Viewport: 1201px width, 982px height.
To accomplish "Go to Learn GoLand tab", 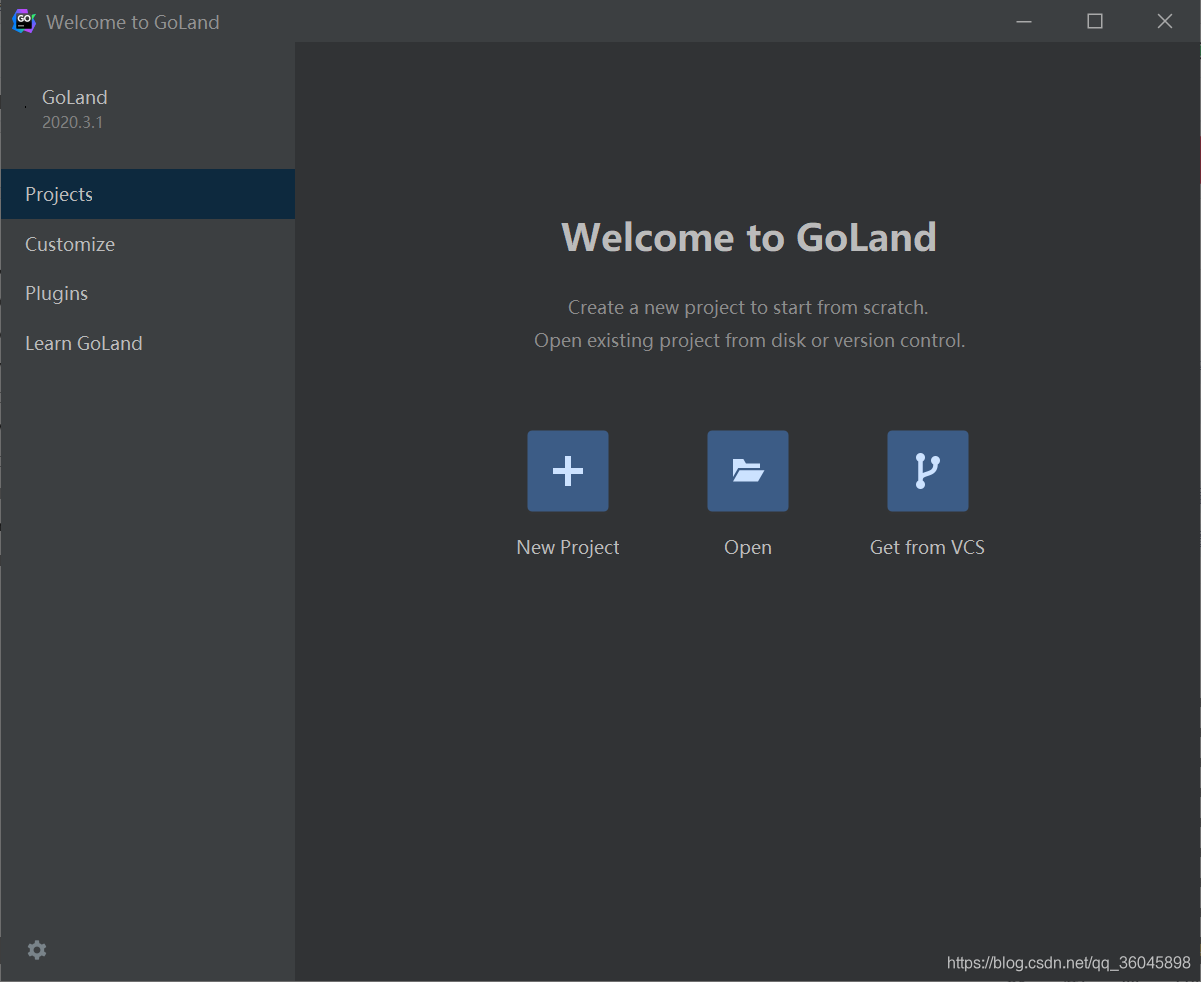I will pos(148,343).
